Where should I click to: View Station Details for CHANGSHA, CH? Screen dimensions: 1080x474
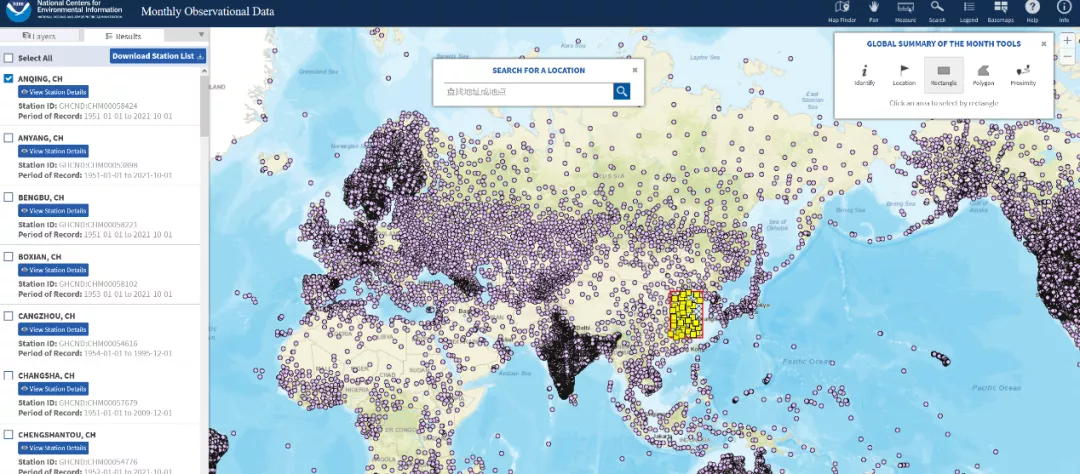(x=53, y=389)
